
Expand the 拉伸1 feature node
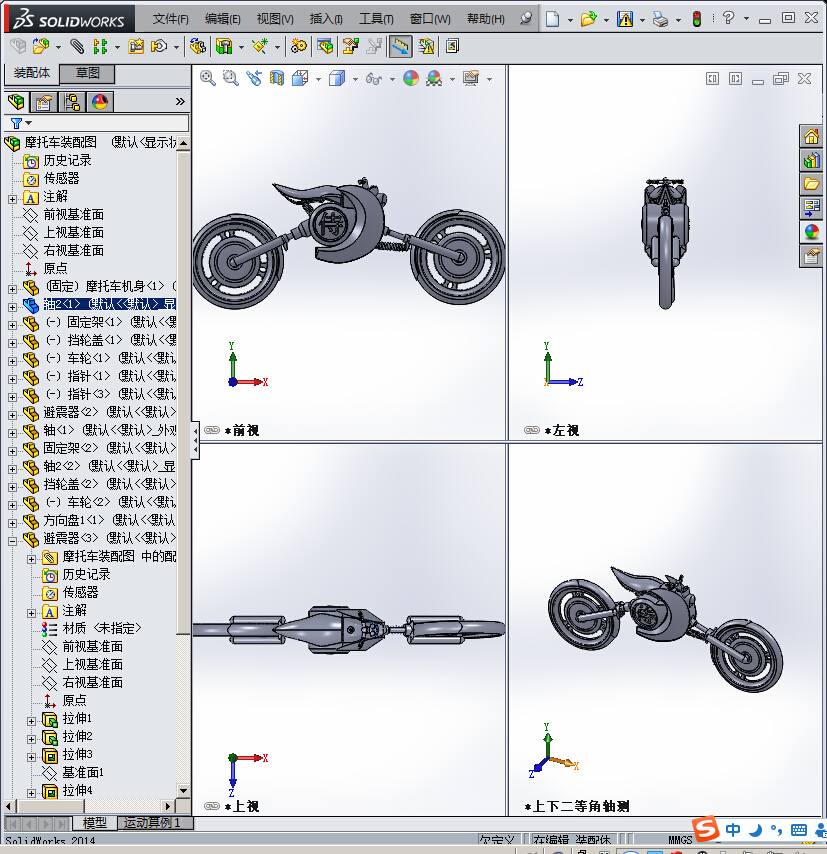click(x=31, y=721)
